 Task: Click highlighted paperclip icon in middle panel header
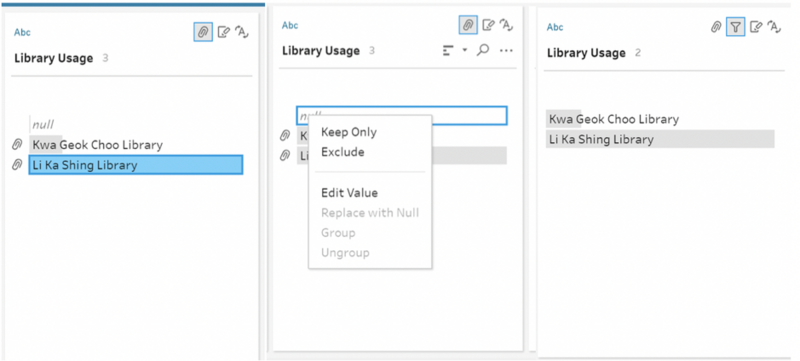coord(468,25)
